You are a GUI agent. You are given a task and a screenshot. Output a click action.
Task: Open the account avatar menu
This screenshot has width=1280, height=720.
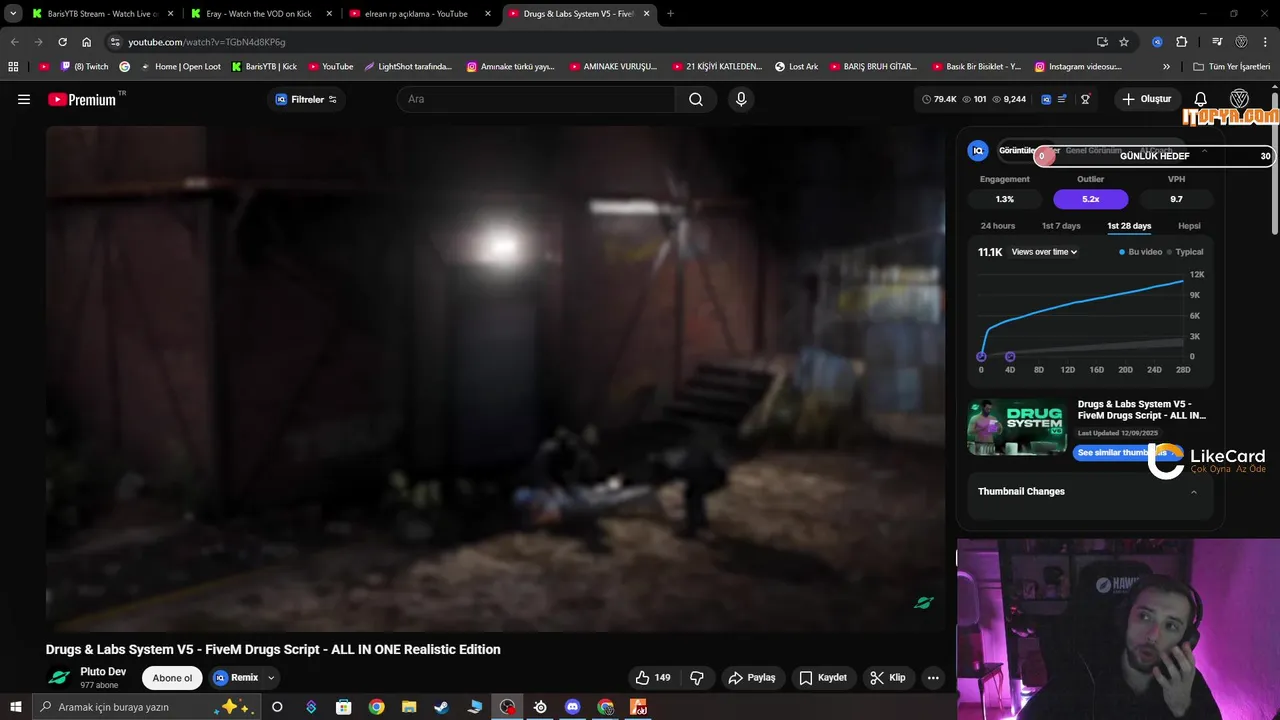[x=1239, y=99]
